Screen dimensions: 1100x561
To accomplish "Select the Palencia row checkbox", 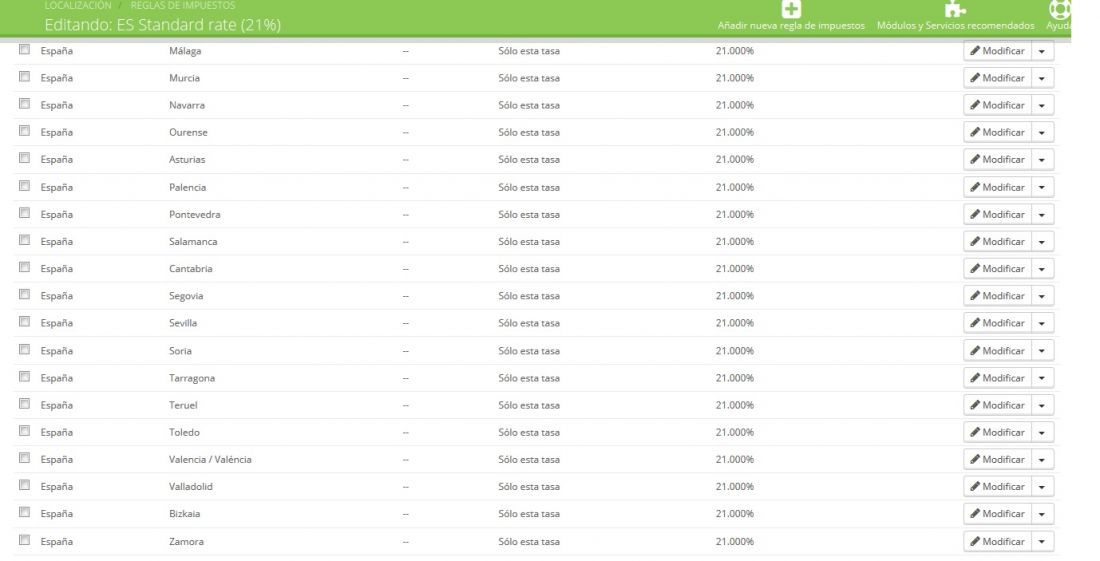I will pos(25,186).
